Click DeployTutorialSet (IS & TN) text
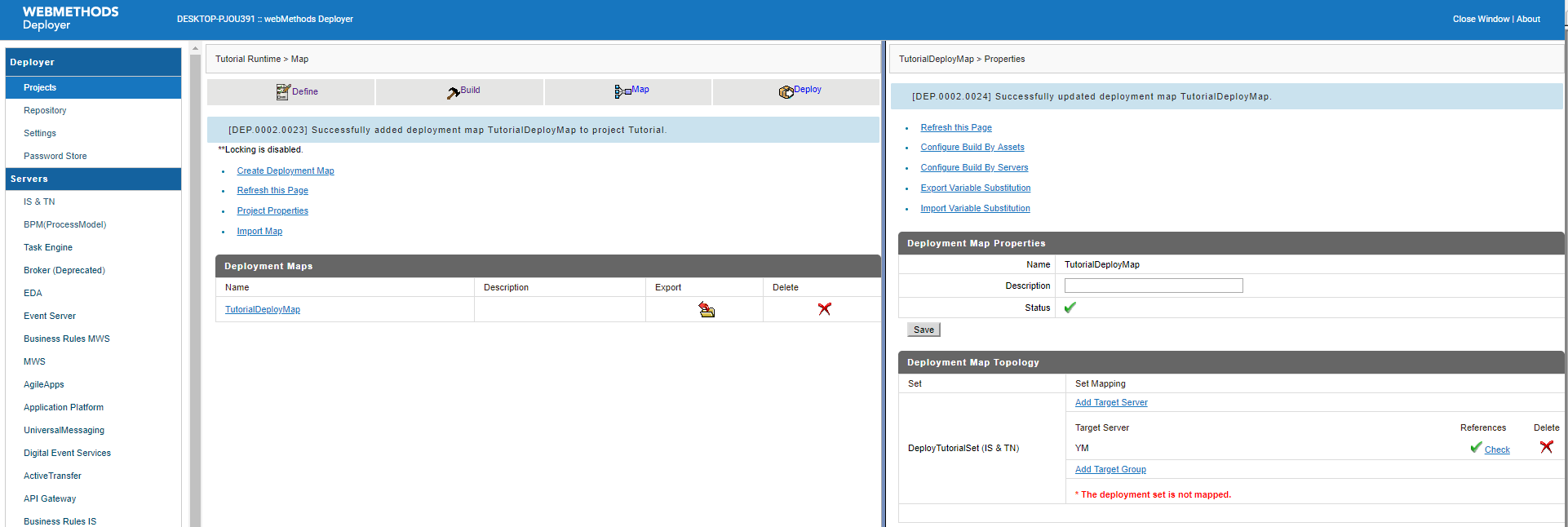The width and height of the screenshot is (1568, 527). [x=963, y=448]
